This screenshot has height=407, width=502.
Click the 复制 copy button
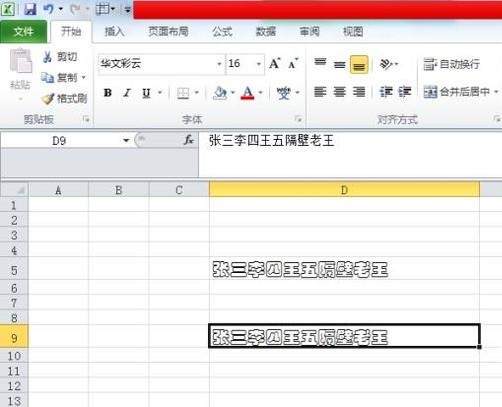(x=59, y=78)
